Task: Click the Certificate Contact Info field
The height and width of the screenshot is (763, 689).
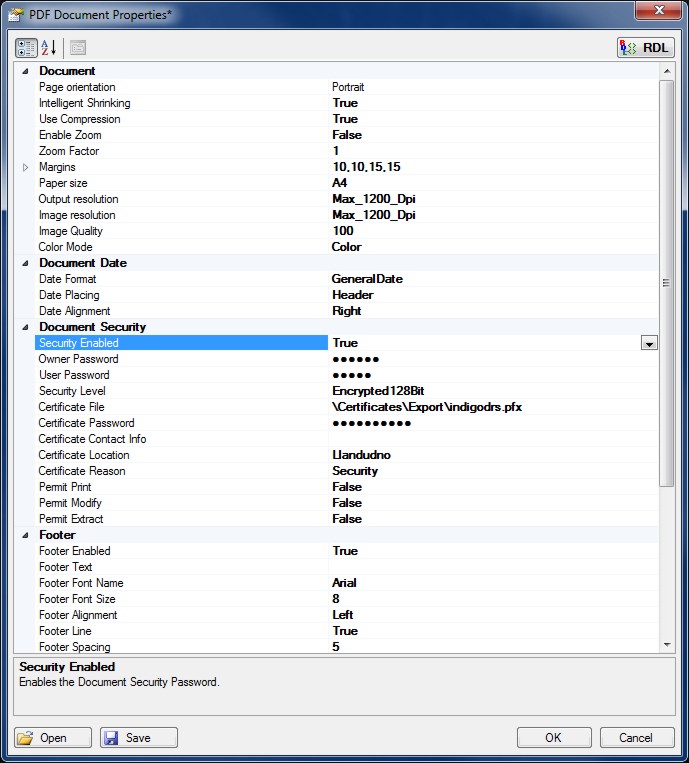Action: 490,439
